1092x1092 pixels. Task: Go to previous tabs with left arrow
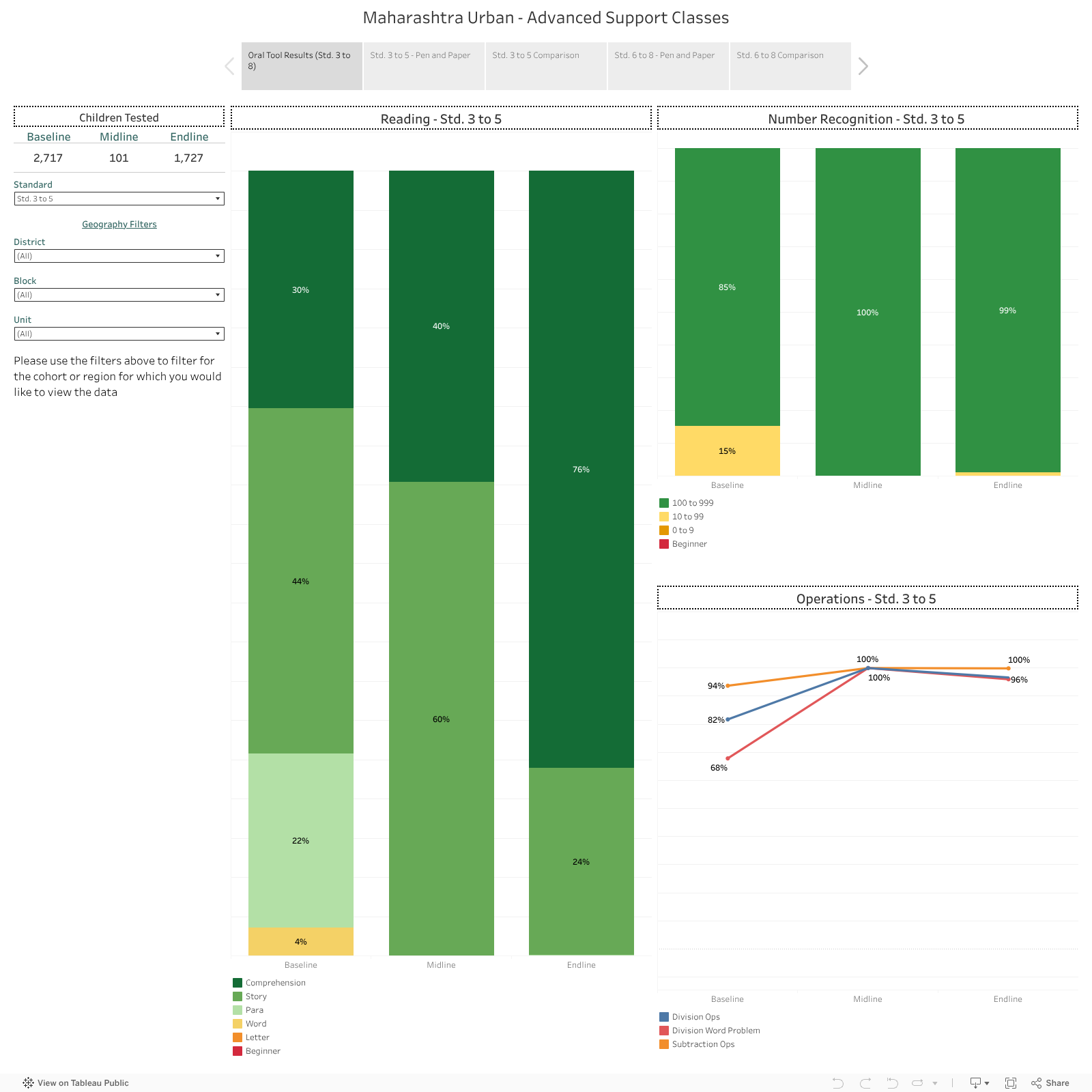coord(229,66)
